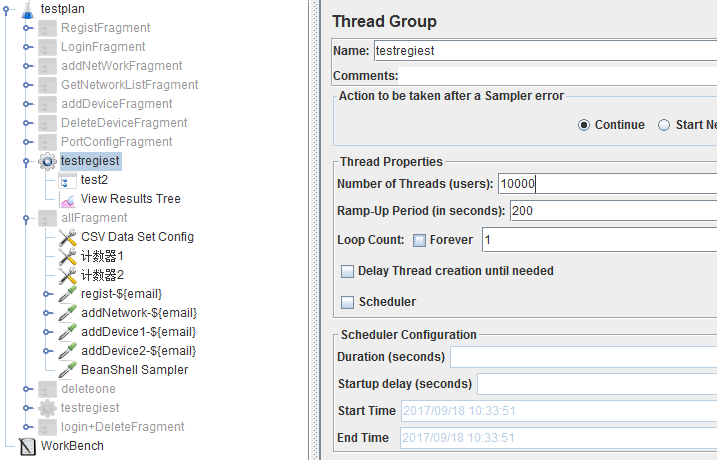717x460 pixels.
Task: Expand the regist-${email} sampler node
Action: tap(48, 294)
